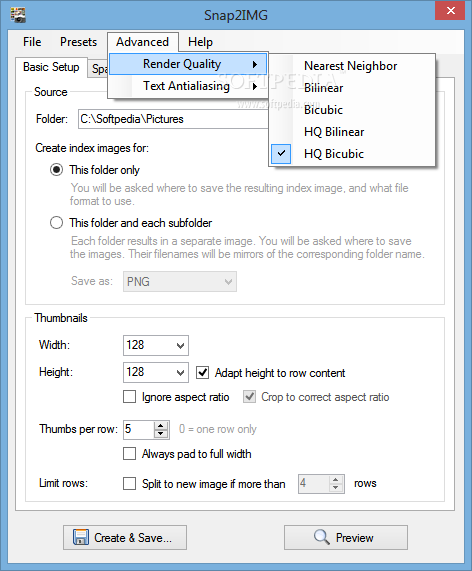Click the checkmark icon beside HQ Bicubic
Image resolution: width=472 pixels, height=571 pixels.
click(281, 154)
